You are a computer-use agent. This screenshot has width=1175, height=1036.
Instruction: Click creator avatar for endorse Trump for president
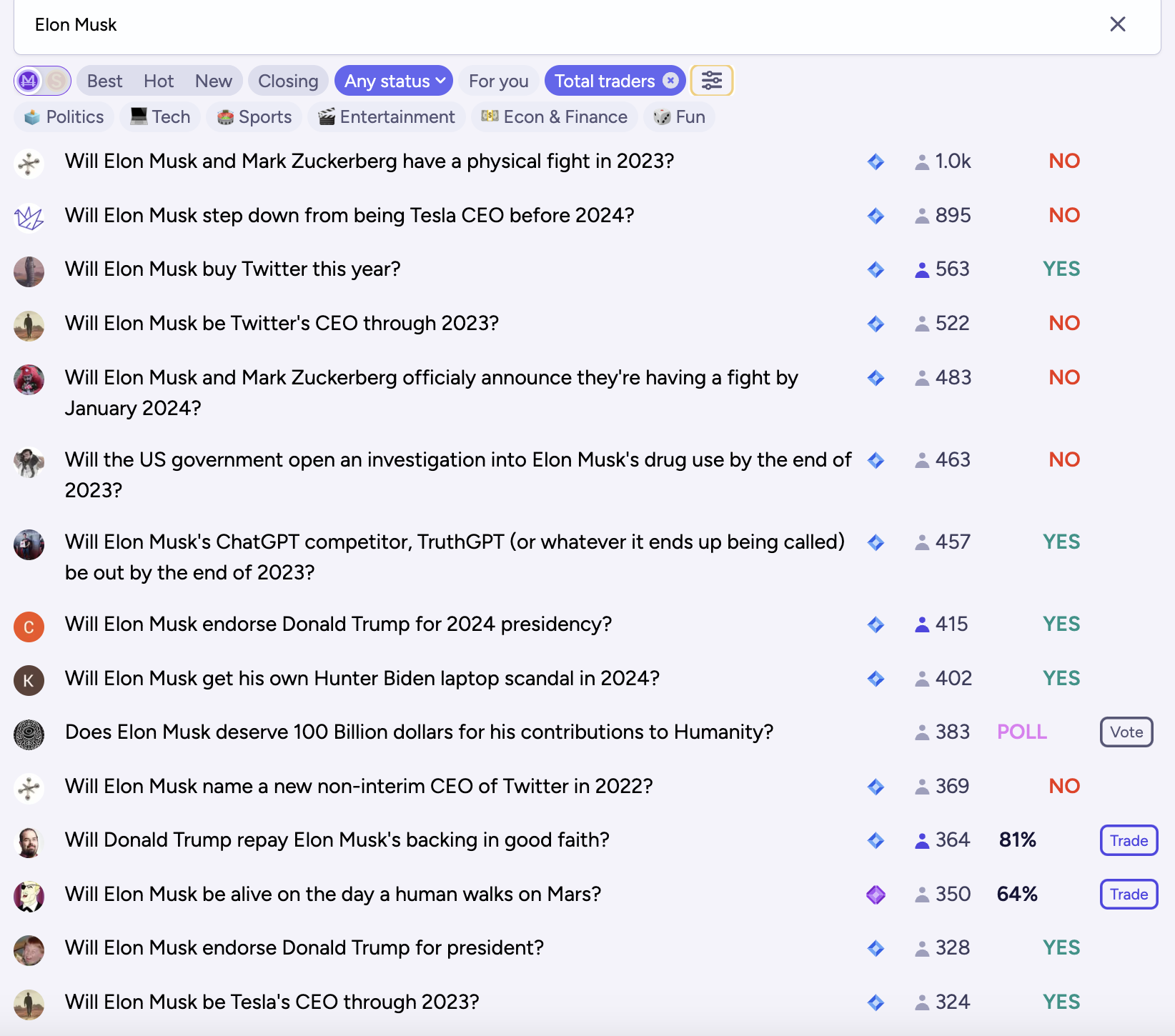(29, 950)
